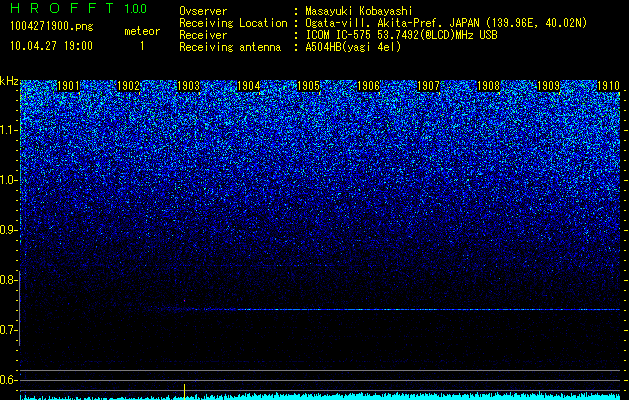The width and height of the screenshot is (629, 400).
Task: Select the file name 1004271900.png
Action: (x=52, y=27)
